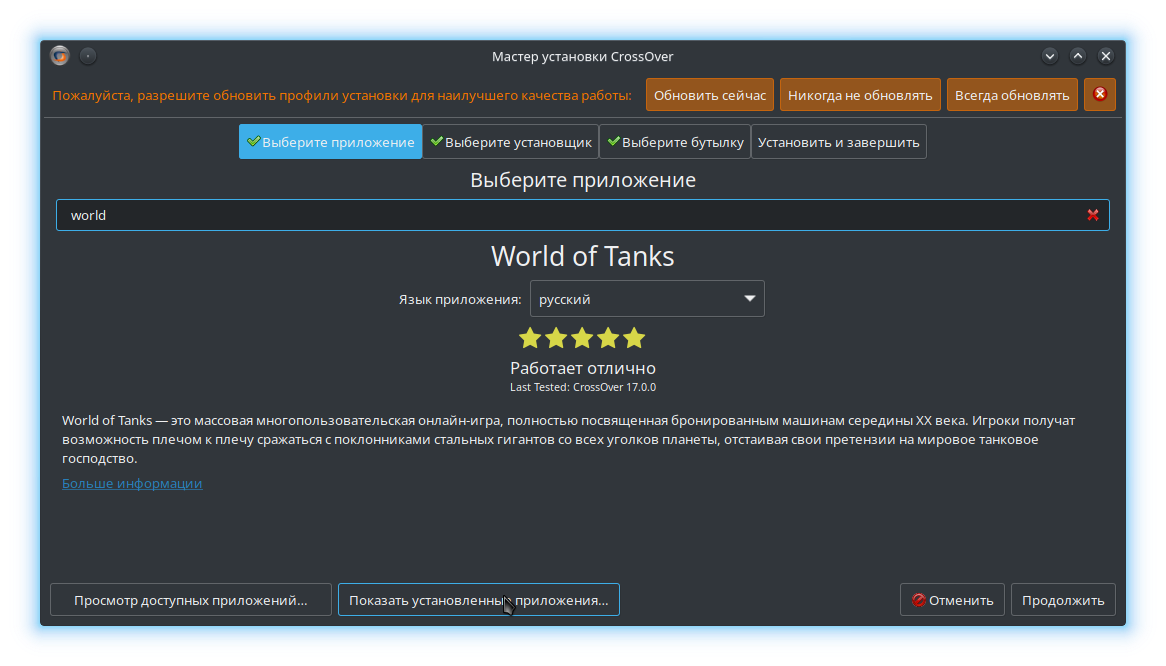The height and width of the screenshot is (666, 1166).
Task: Minimize the CrossOver installer window
Action: coord(1049,56)
